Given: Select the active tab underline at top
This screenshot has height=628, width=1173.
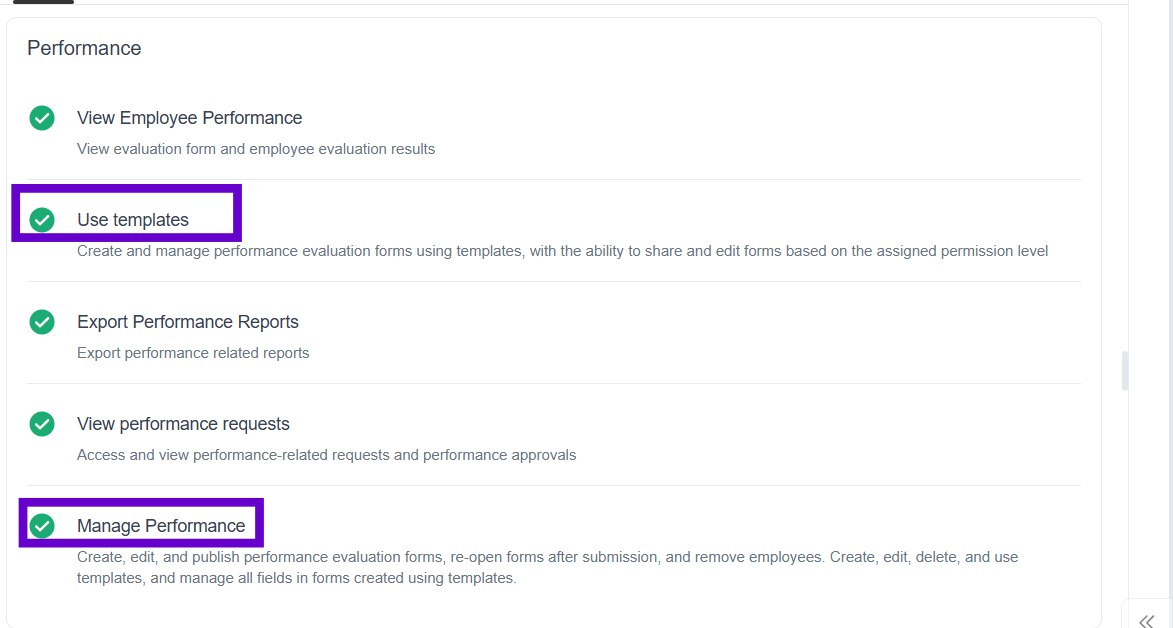Looking at the screenshot, I should [x=43, y=2].
